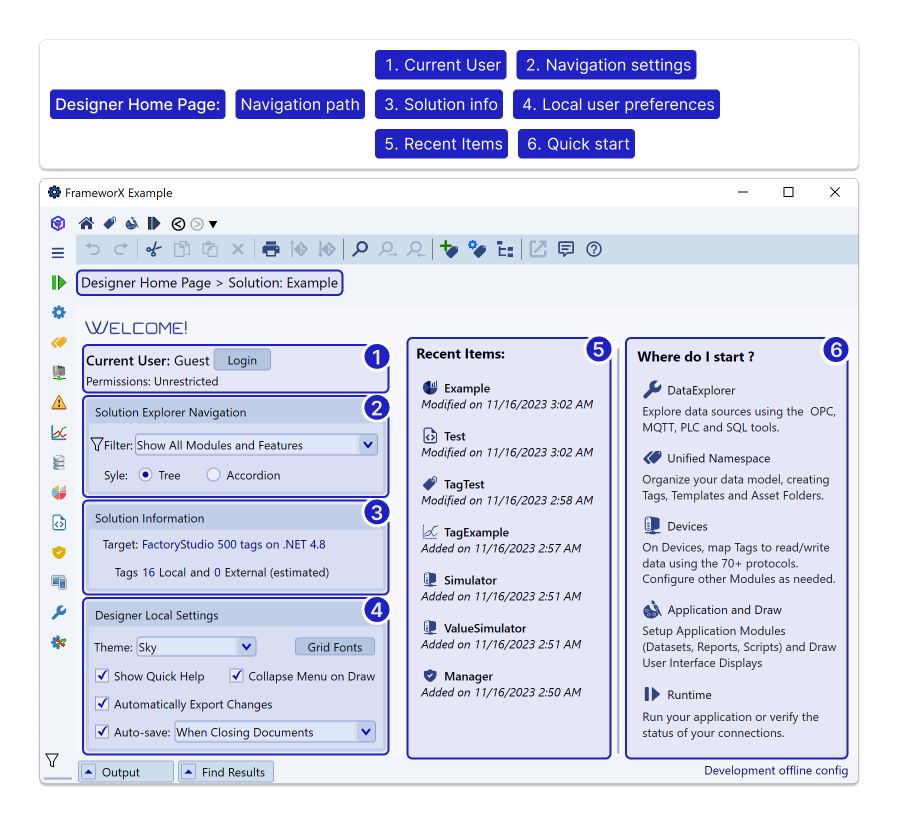Open Security shield icon in sidebar
The image size is (899, 824).
click(59, 552)
